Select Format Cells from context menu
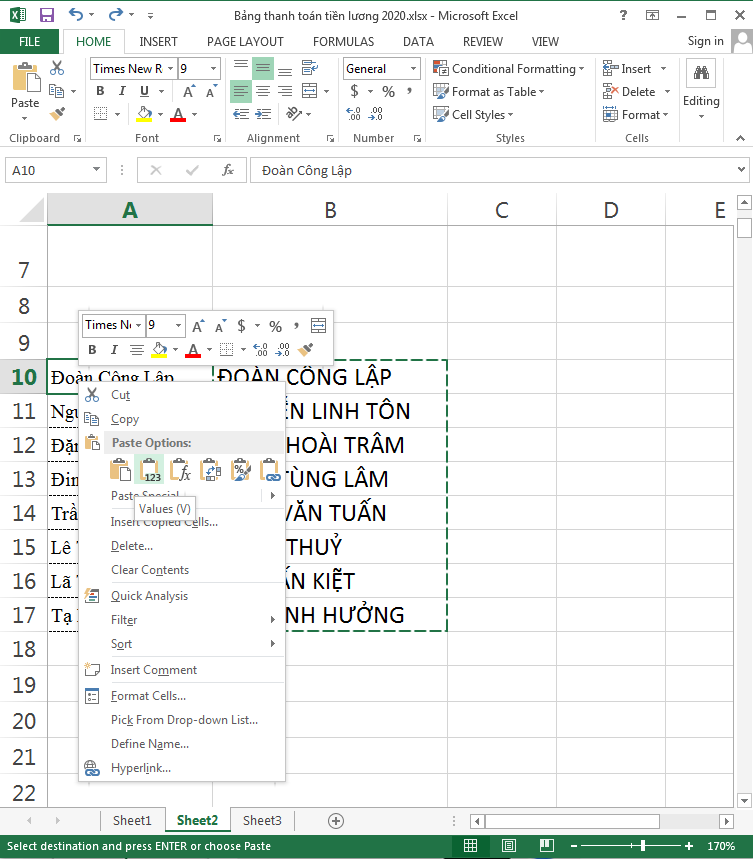This screenshot has width=753, height=859. (148, 696)
